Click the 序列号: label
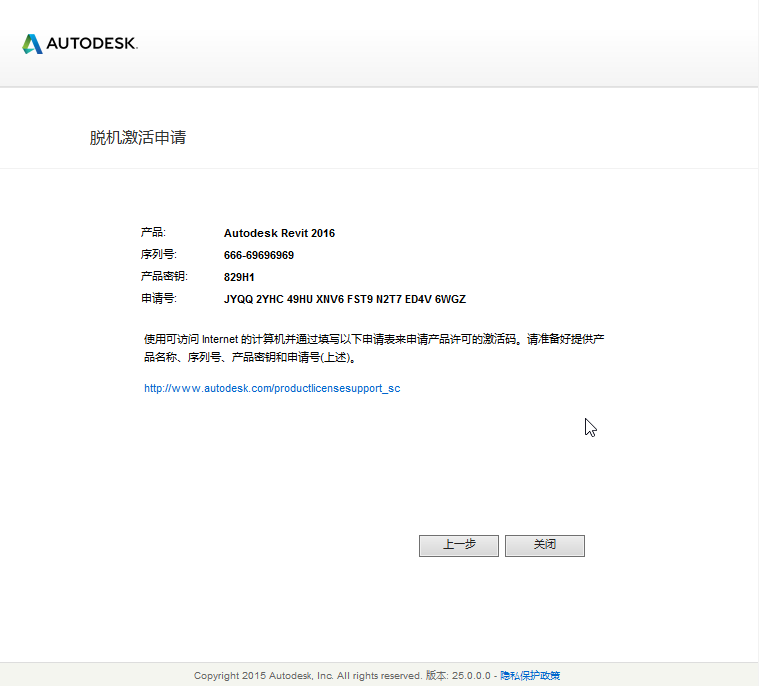759x686 pixels. tap(159, 254)
